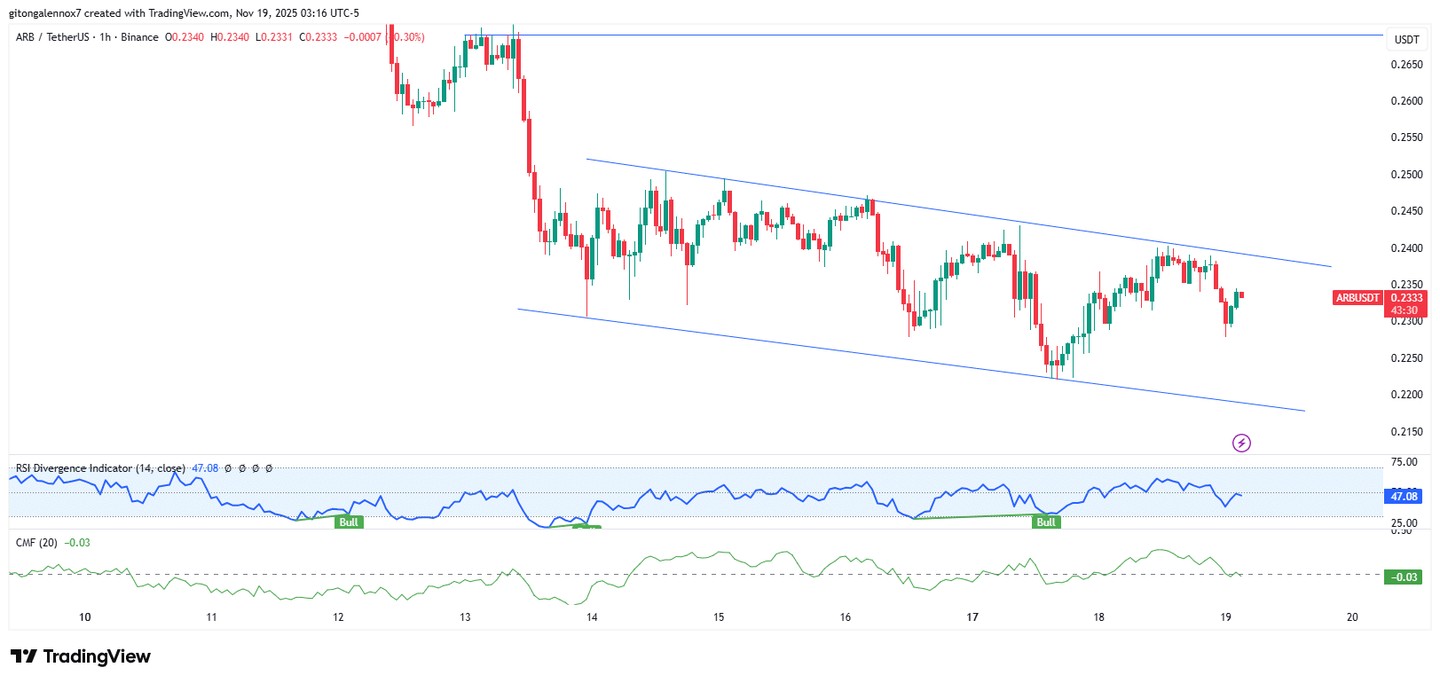The image size is (1440, 683).
Task: Click the left Bull divergence label on RSI
Action: (x=350, y=522)
